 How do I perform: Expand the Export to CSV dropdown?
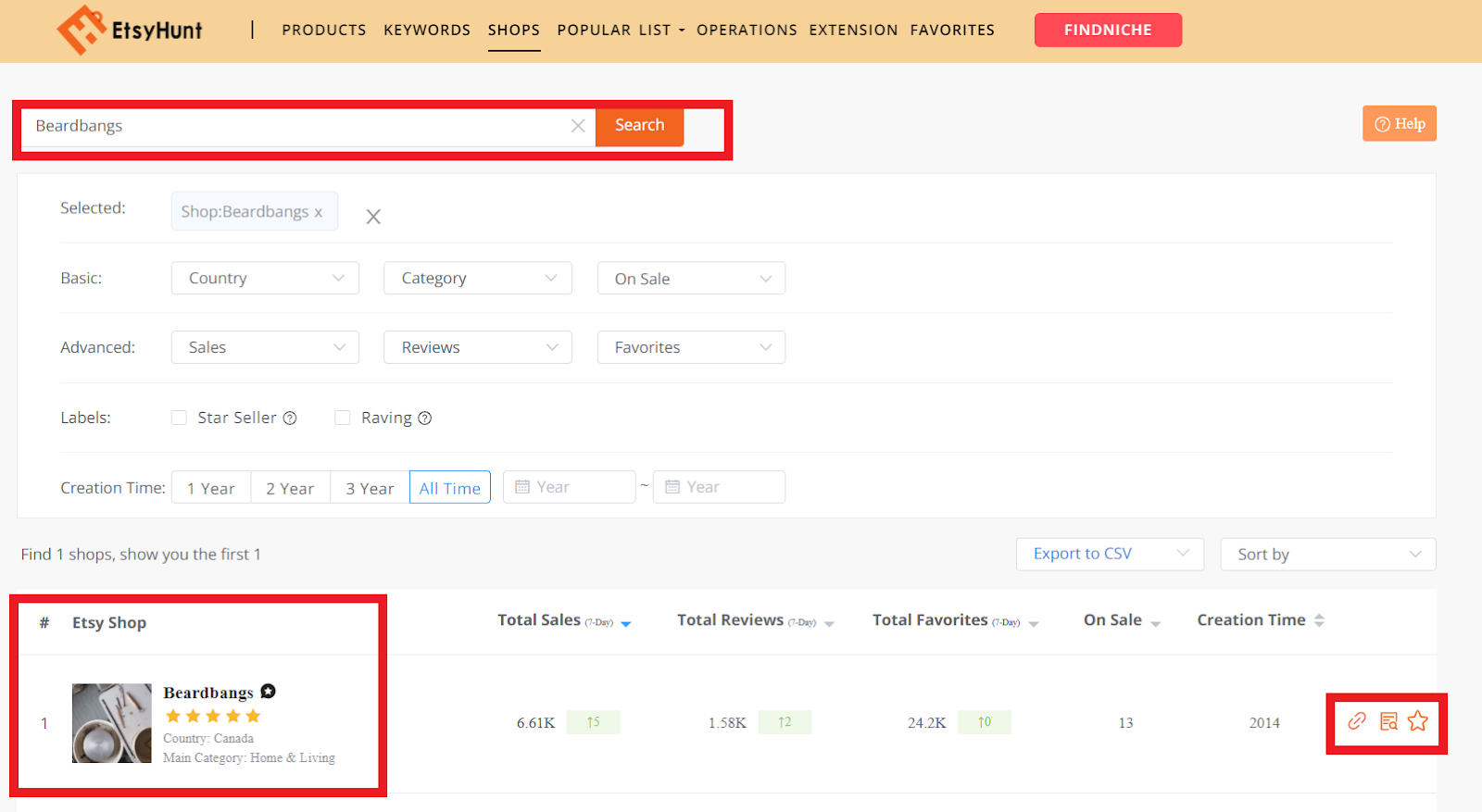click(x=1110, y=554)
